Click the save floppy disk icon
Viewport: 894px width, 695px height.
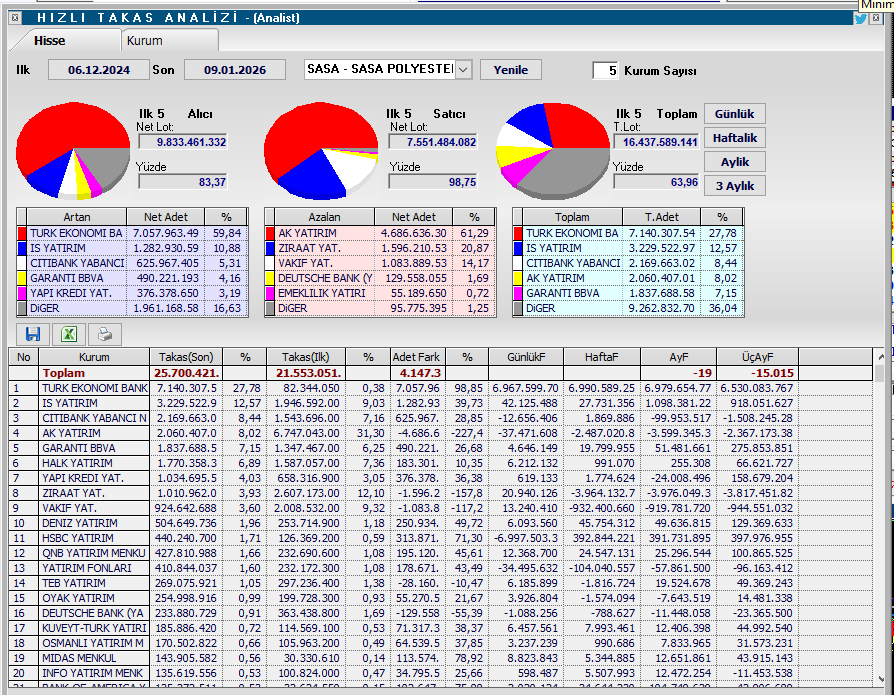[33, 335]
